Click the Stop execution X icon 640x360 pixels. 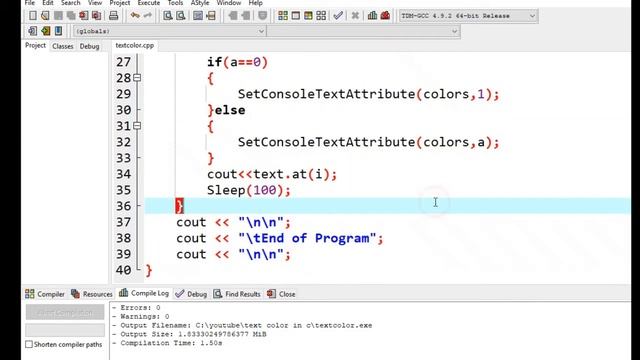pyautogui.click(x=355, y=16)
